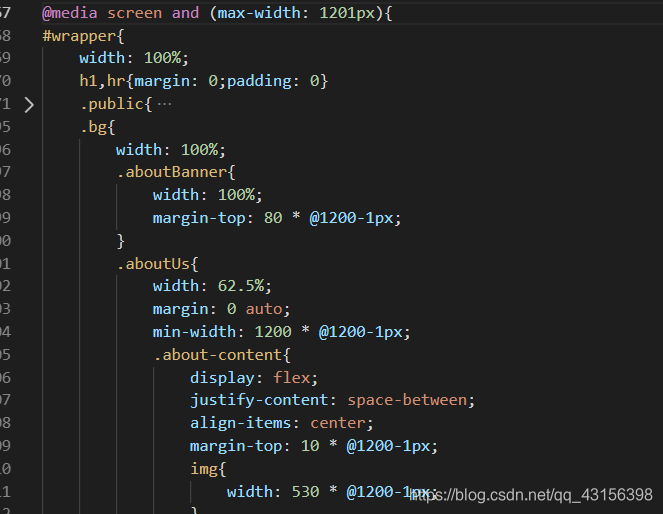The height and width of the screenshot is (514, 663).
Task: Click the 'min-width: 1200' line
Action: click(281, 332)
